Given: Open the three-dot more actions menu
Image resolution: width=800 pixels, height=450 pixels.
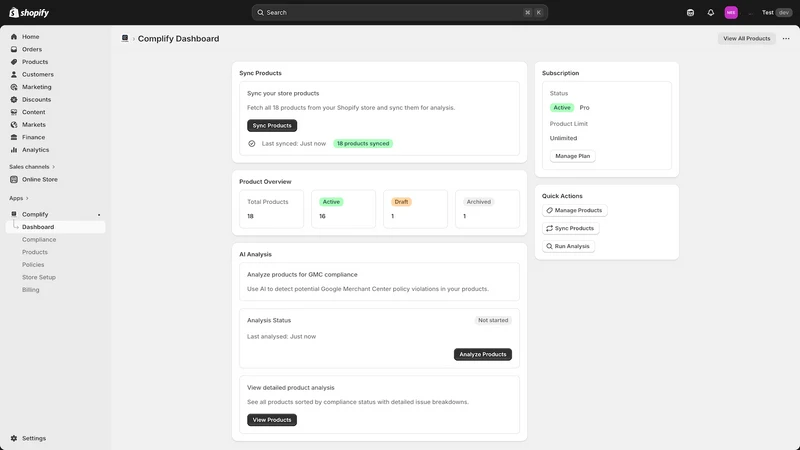Looking at the screenshot, I should (x=786, y=38).
